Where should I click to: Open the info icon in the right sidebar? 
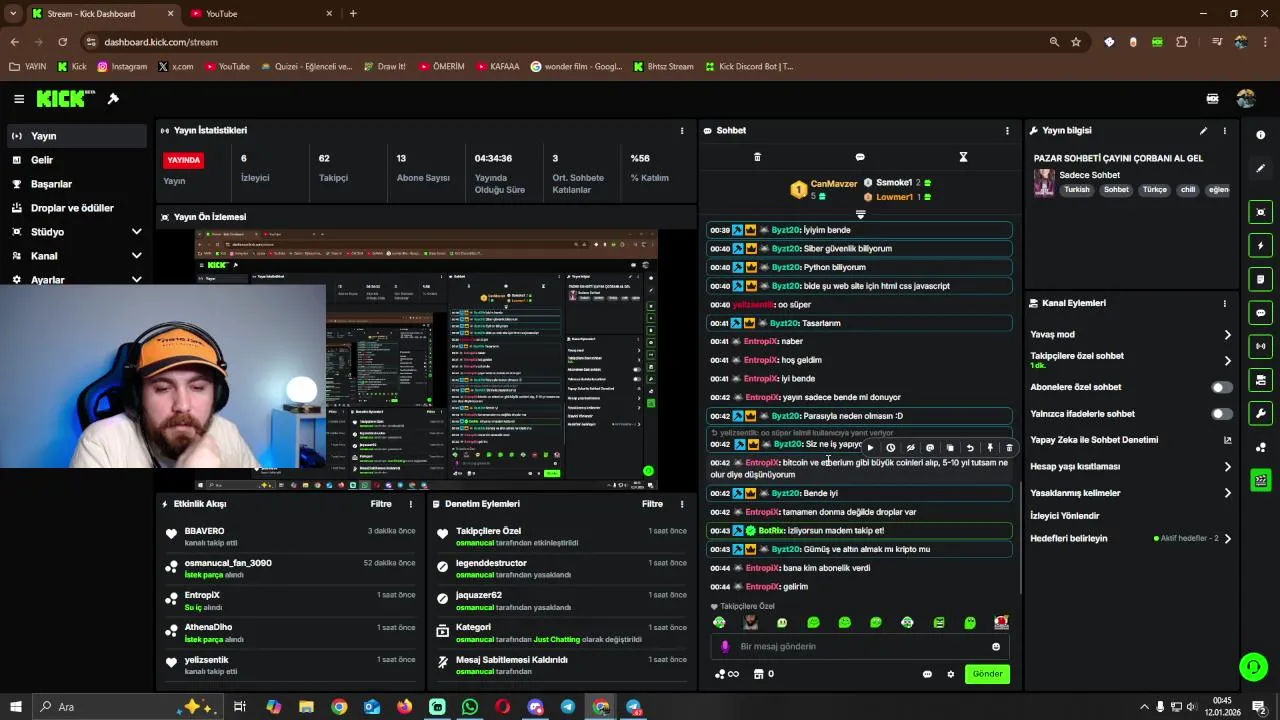(x=1260, y=135)
